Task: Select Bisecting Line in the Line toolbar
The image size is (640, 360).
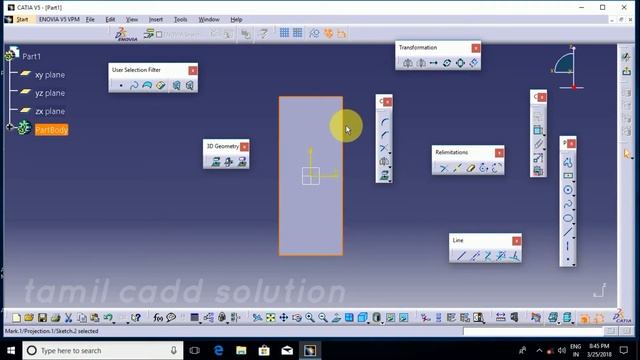Action: (x=501, y=256)
